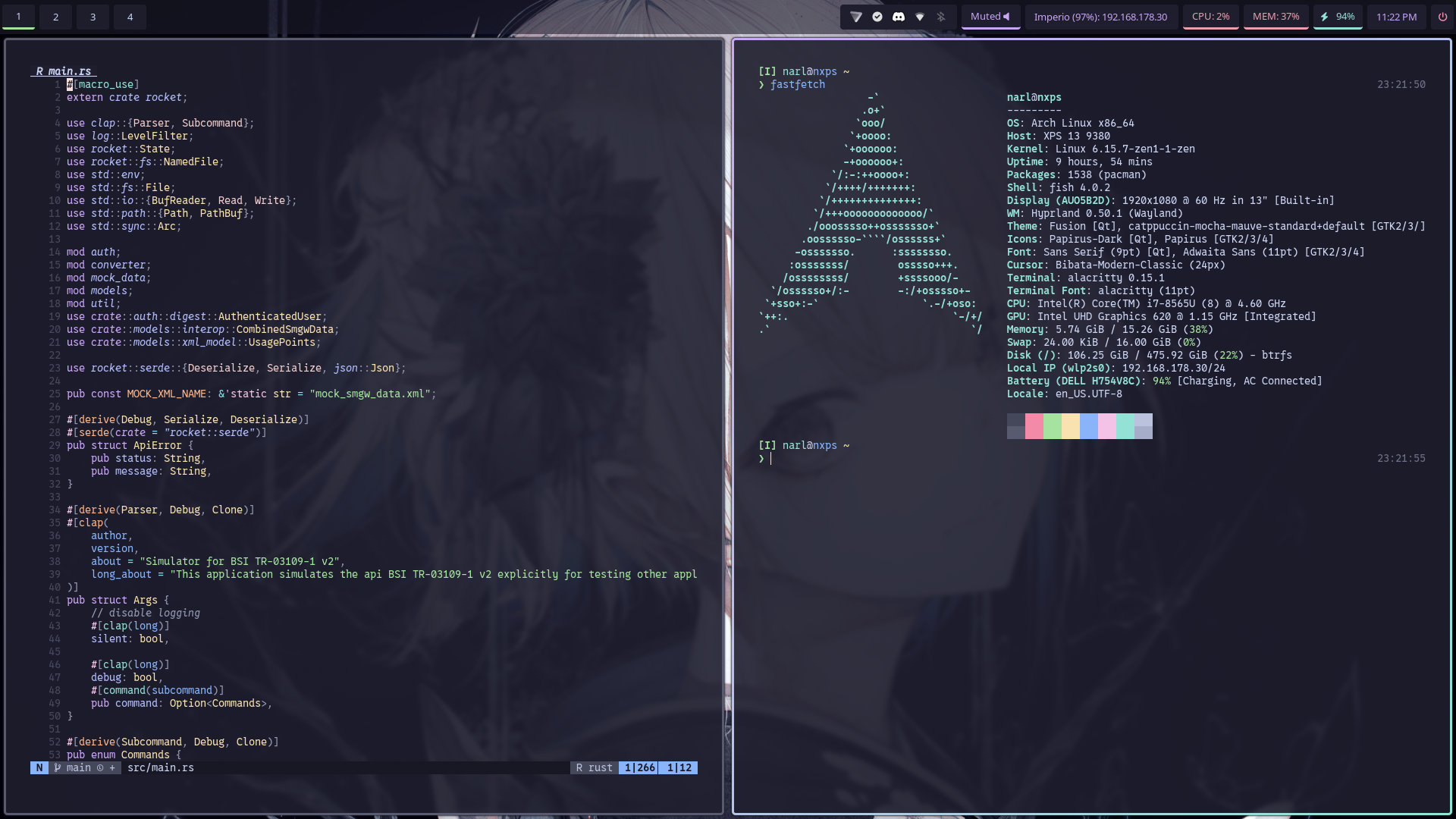Click the git branch main indicator
This screenshot has width=1456, height=819.
(78, 767)
